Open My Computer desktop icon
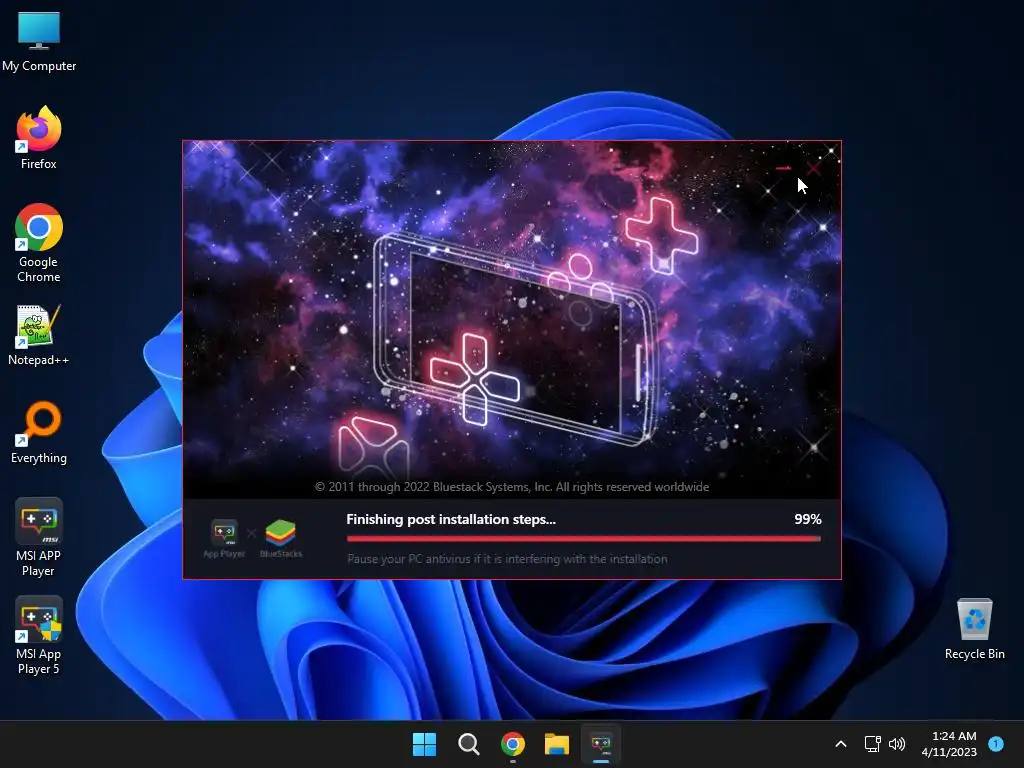Image resolution: width=1024 pixels, height=768 pixels. [x=39, y=41]
